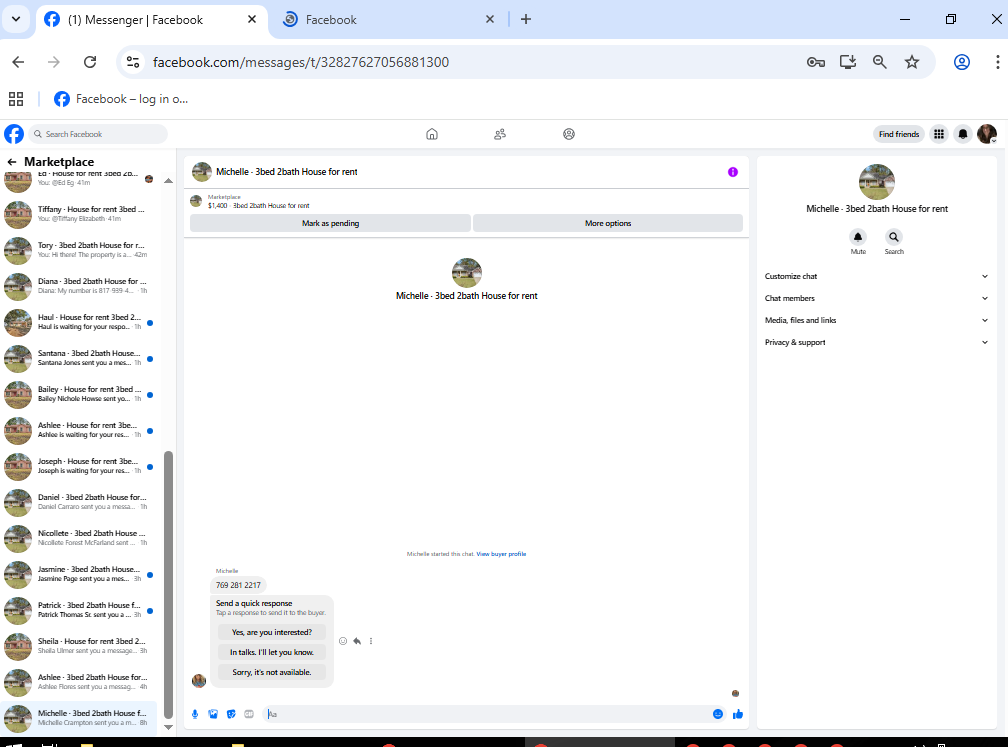Open Joseph house for rent conversation
The height and width of the screenshot is (747, 1008).
point(78,466)
